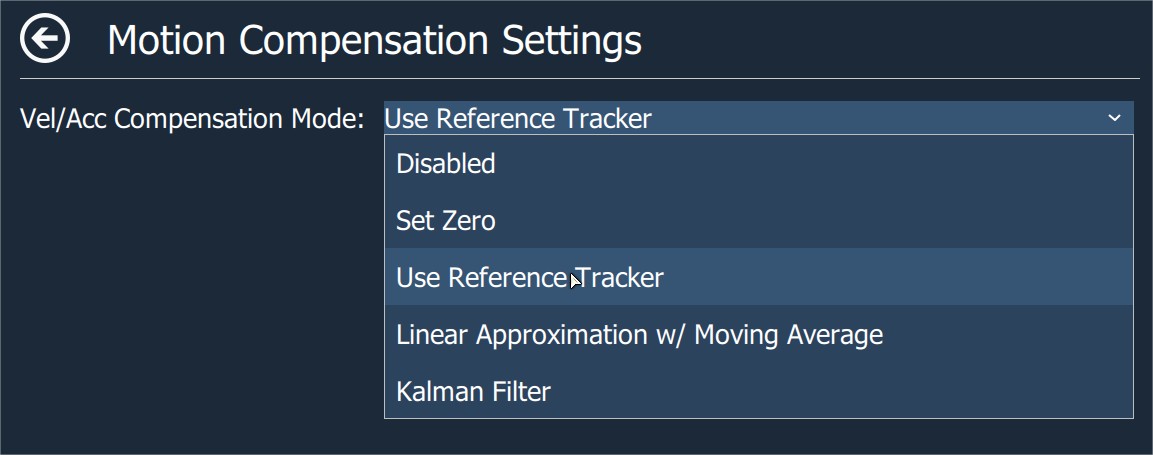1153x455 pixels.
Task: Click the Motion Compensation Settings title
Action: (x=374, y=41)
